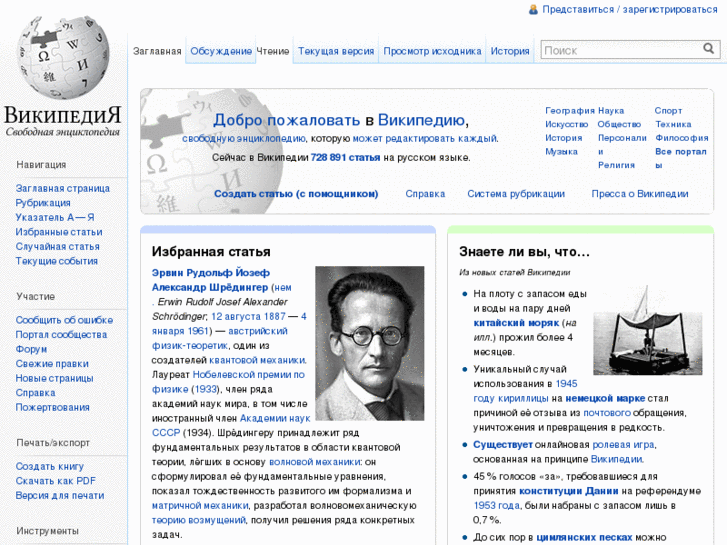Click the Schrödinger portrait photo

click(370, 343)
